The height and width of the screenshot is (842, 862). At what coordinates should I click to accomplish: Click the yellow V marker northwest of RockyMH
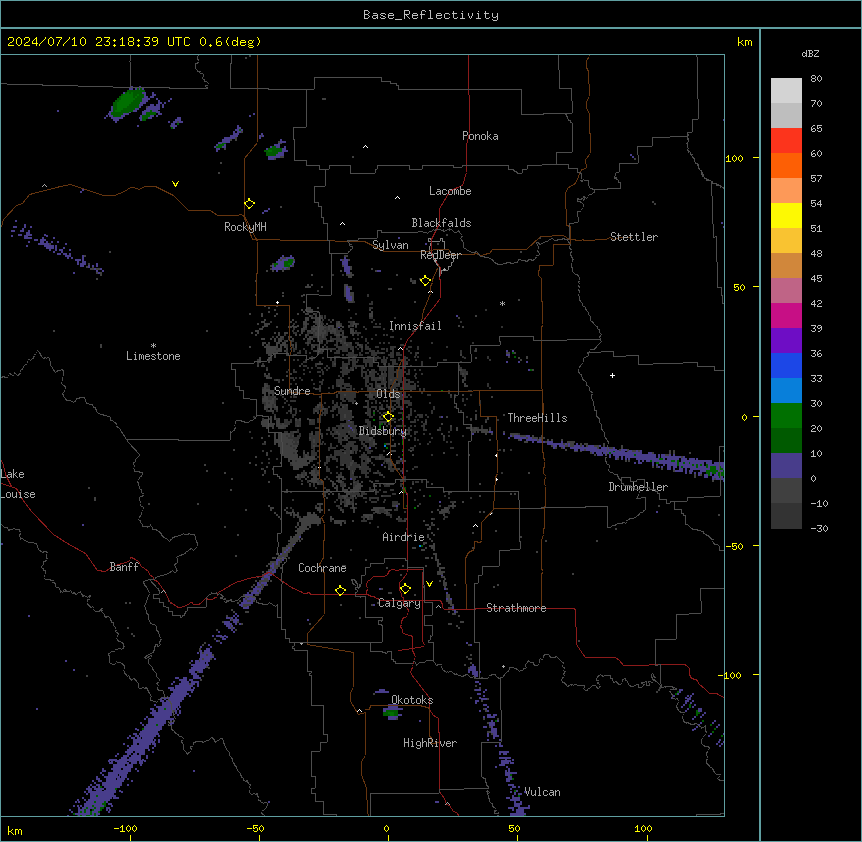click(x=175, y=184)
